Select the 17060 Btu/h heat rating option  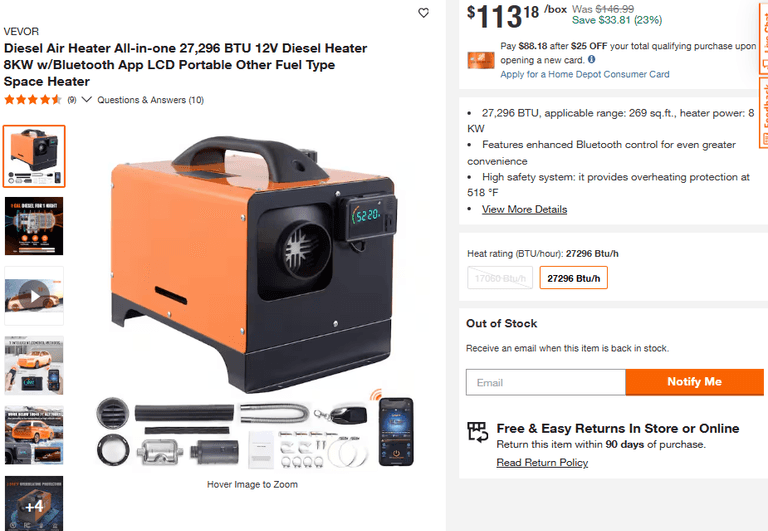point(500,278)
